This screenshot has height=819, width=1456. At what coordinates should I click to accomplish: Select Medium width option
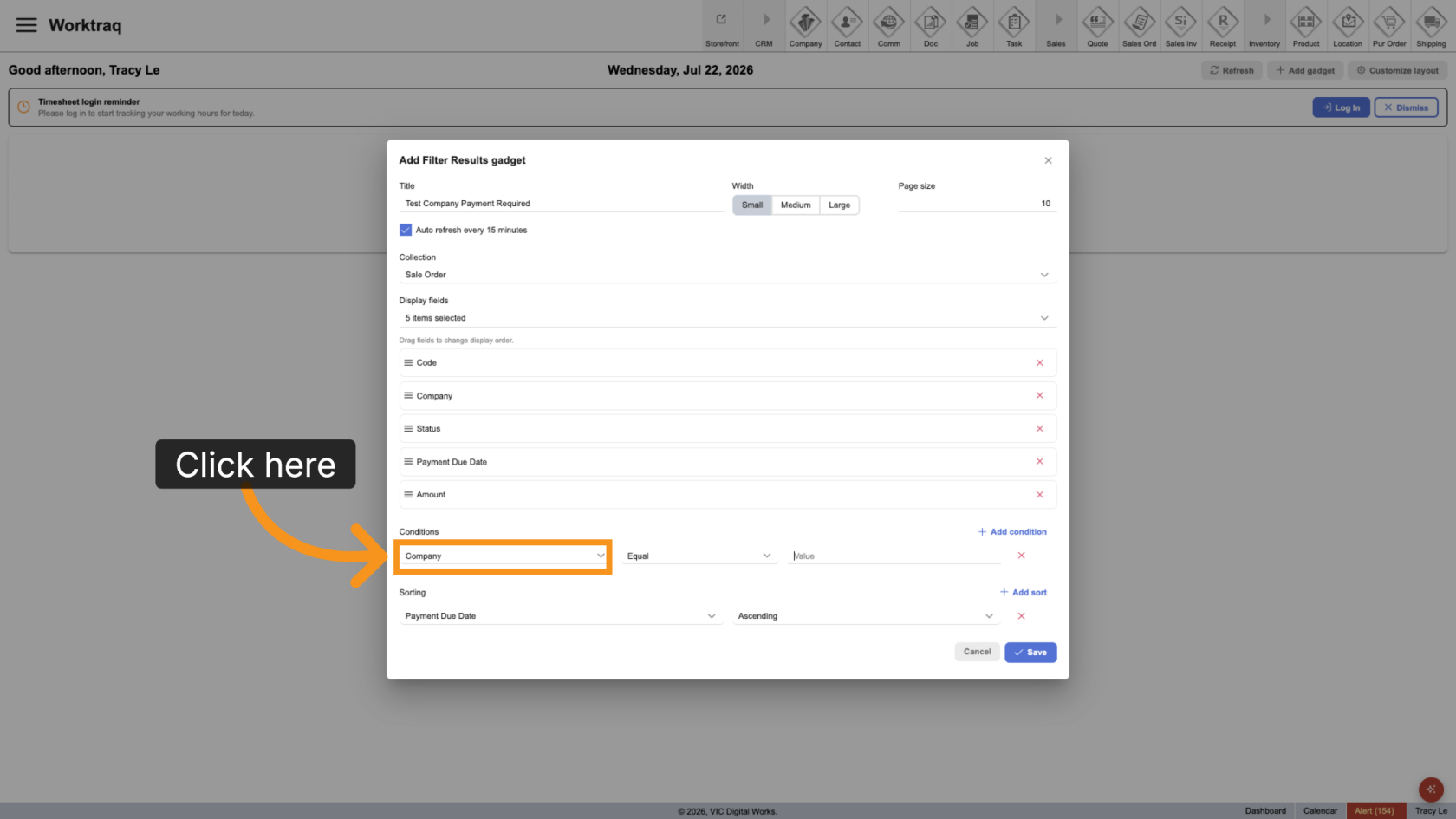796,205
